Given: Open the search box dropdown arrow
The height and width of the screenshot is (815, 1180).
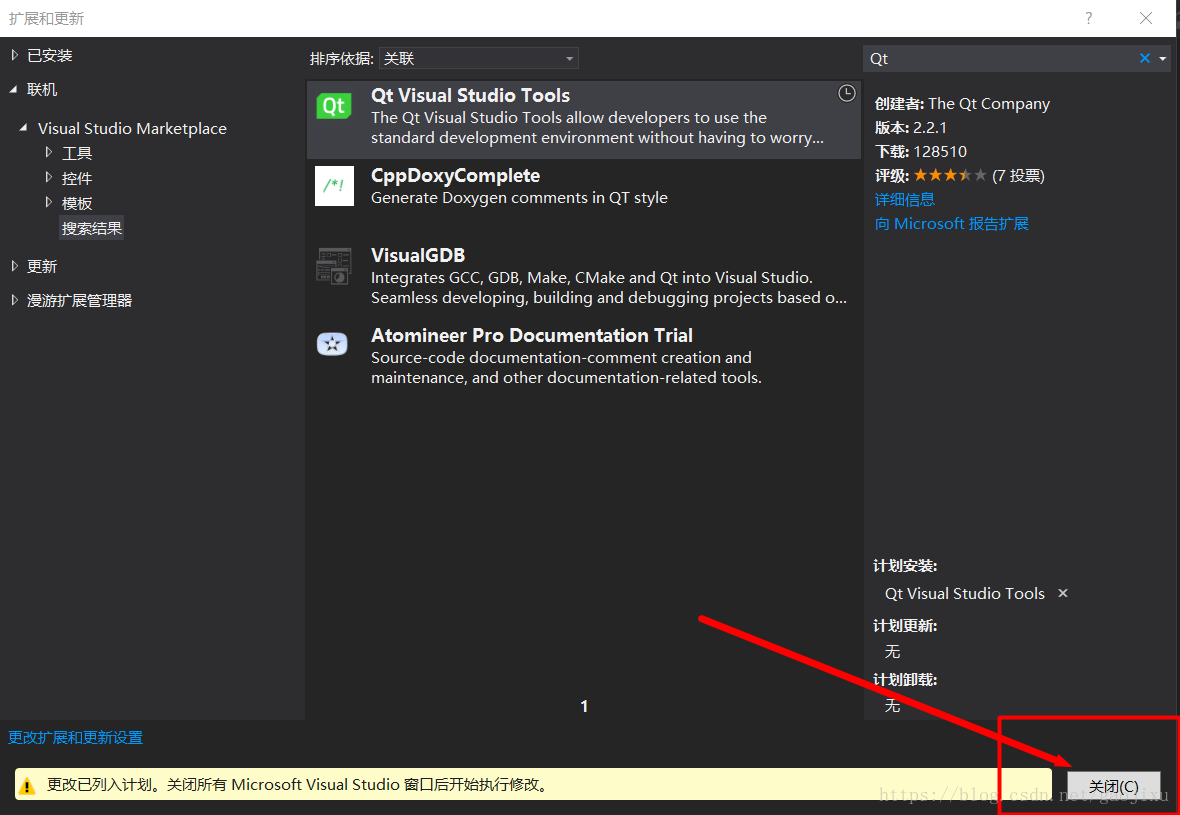Looking at the screenshot, I should tap(1162, 59).
